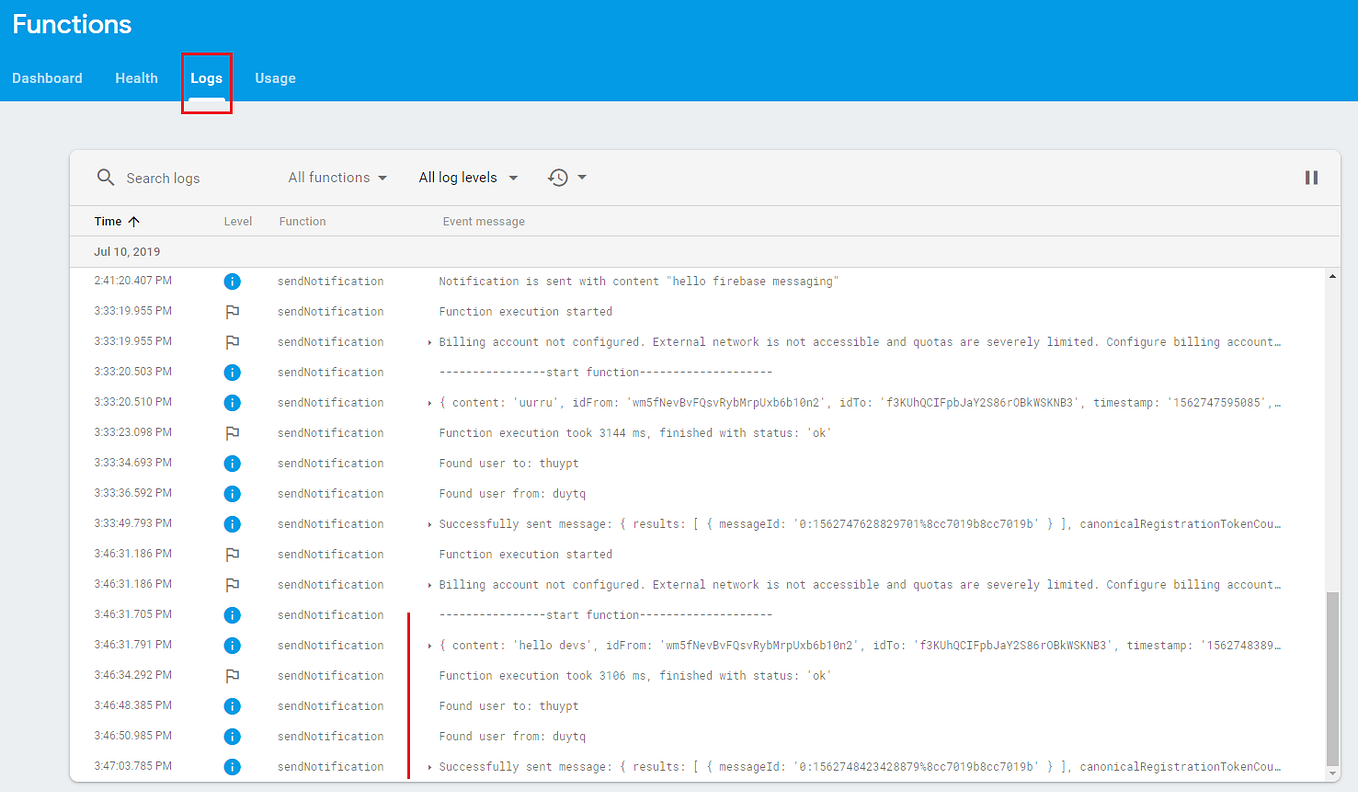Screen dimensions: 1358x792
Task: Click the search magnifier icon in log toolbar
Action: tap(106, 177)
